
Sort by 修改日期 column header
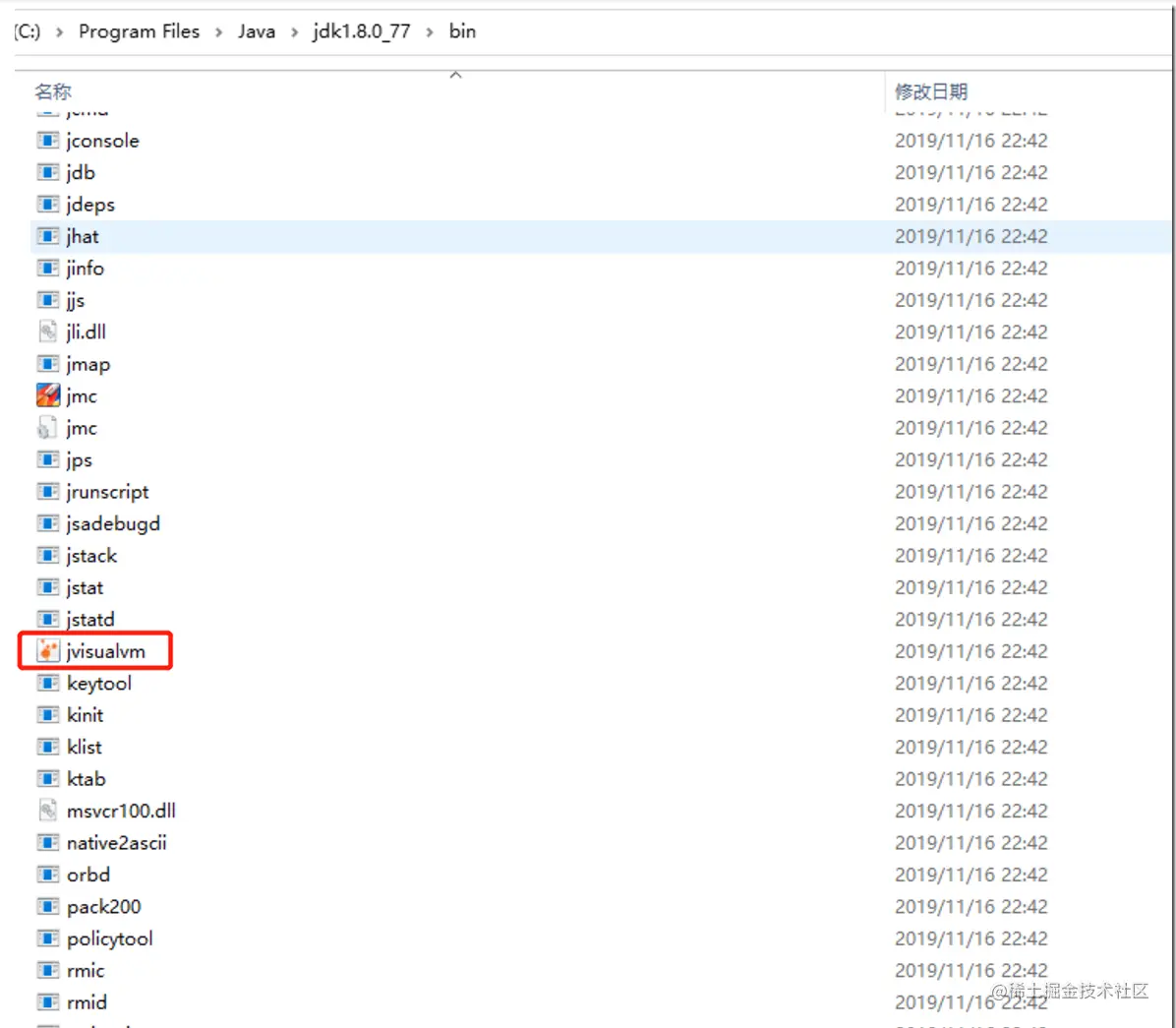click(x=931, y=91)
